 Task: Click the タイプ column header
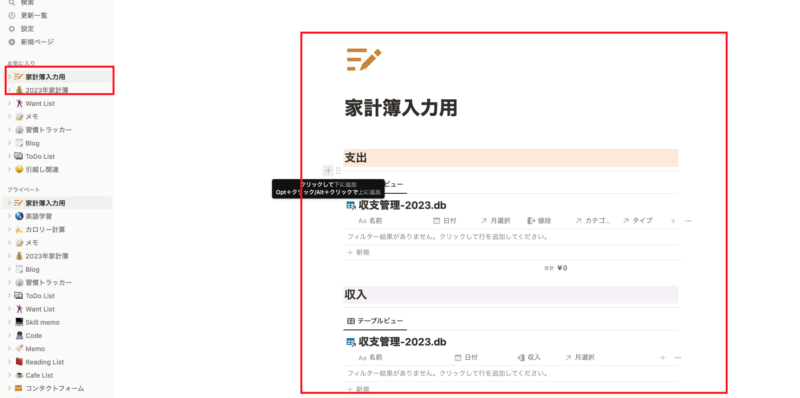(x=637, y=221)
